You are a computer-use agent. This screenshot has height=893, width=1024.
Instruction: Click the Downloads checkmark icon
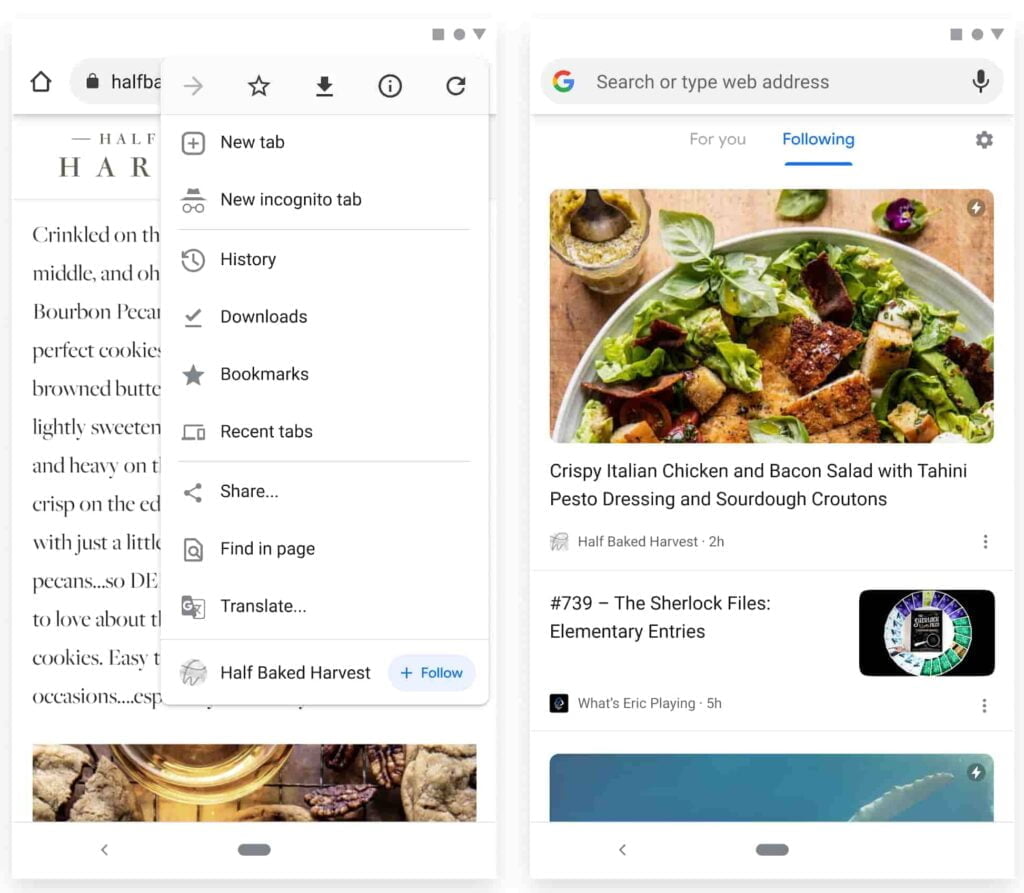tap(193, 317)
